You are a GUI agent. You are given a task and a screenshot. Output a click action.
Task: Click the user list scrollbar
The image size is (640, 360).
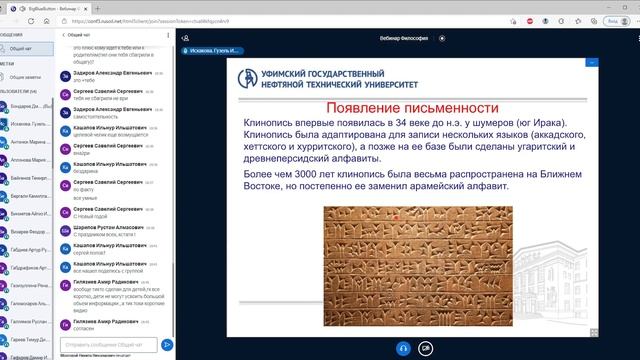click(53, 133)
